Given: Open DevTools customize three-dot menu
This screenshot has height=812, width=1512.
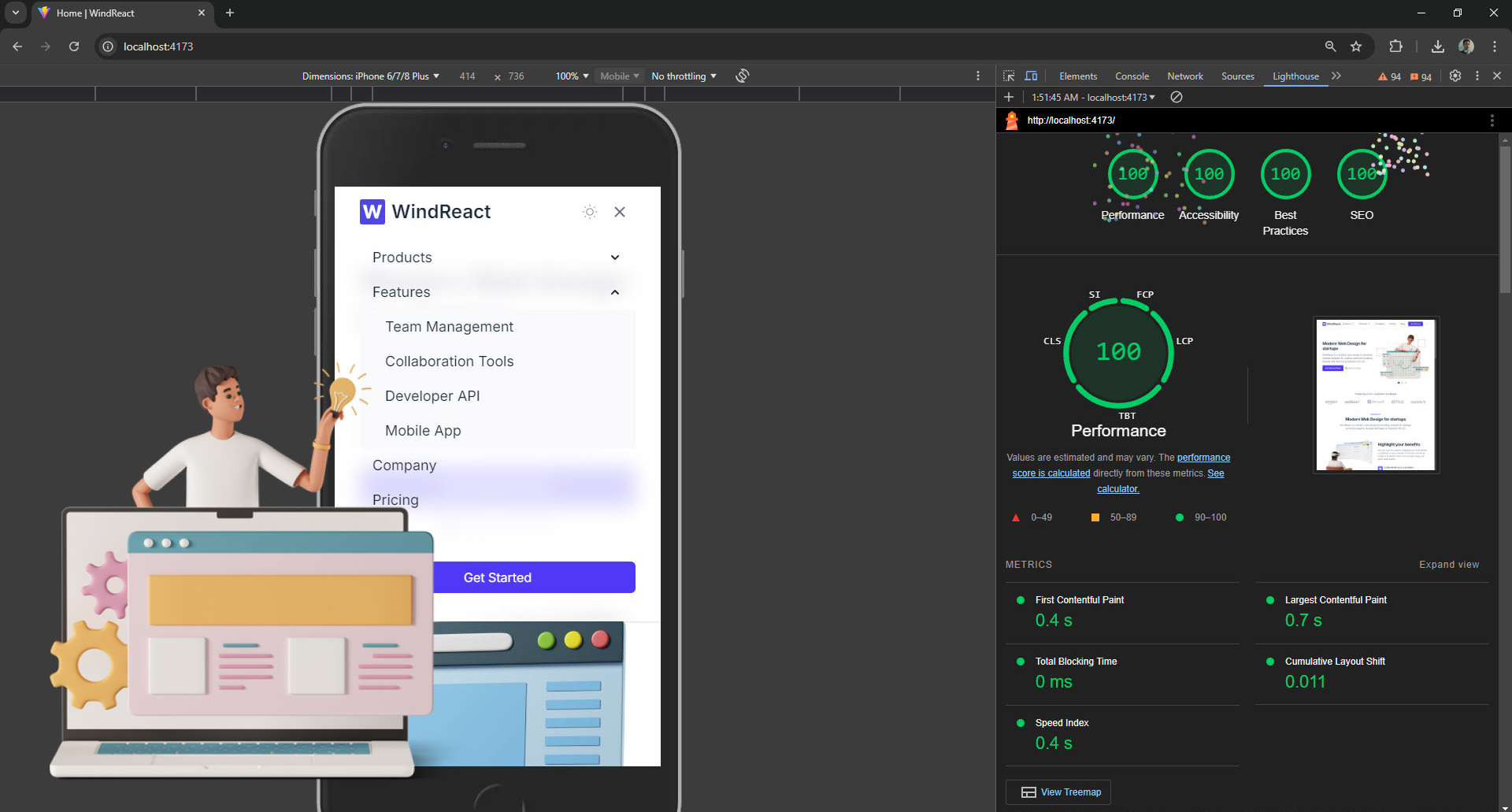Looking at the screenshot, I should pos(1477,76).
